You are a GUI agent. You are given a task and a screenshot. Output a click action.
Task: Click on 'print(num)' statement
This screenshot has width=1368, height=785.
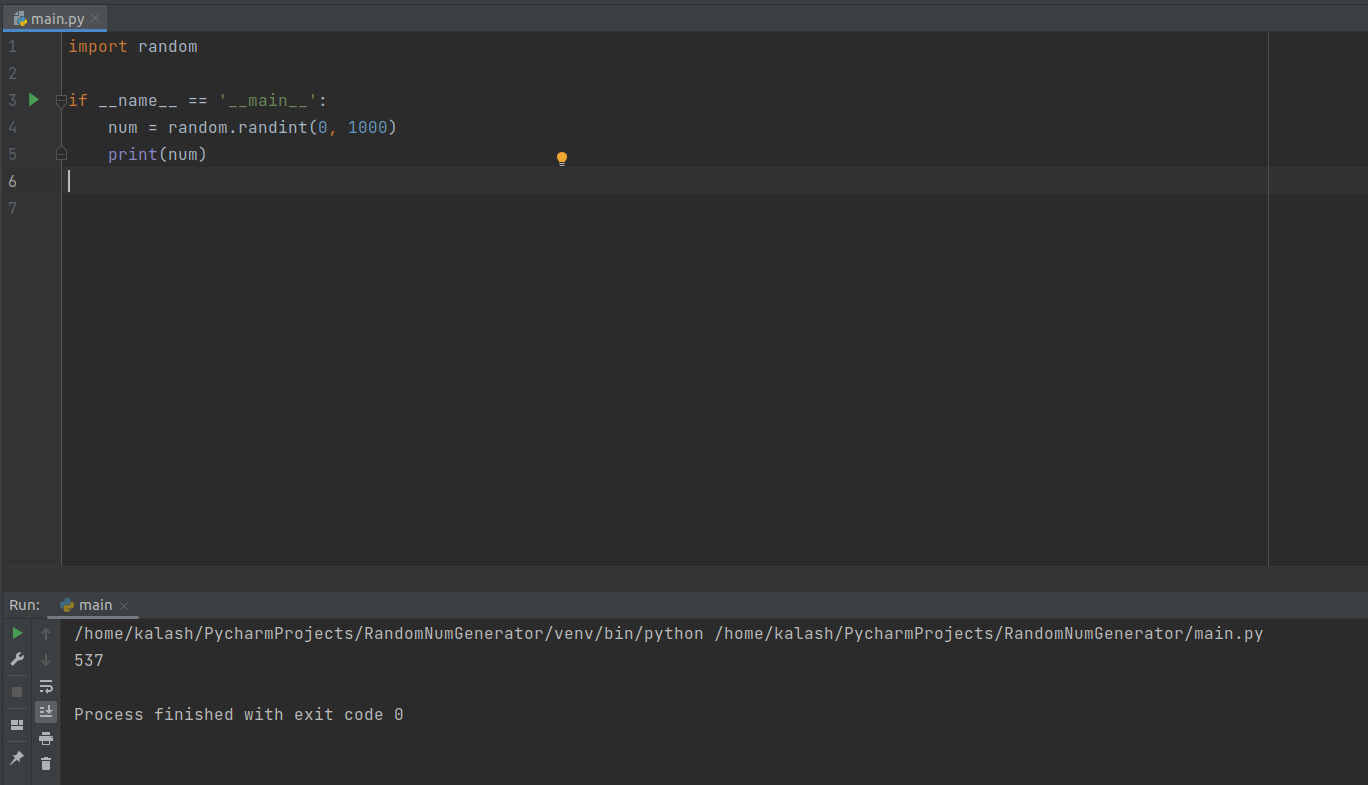click(x=157, y=154)
